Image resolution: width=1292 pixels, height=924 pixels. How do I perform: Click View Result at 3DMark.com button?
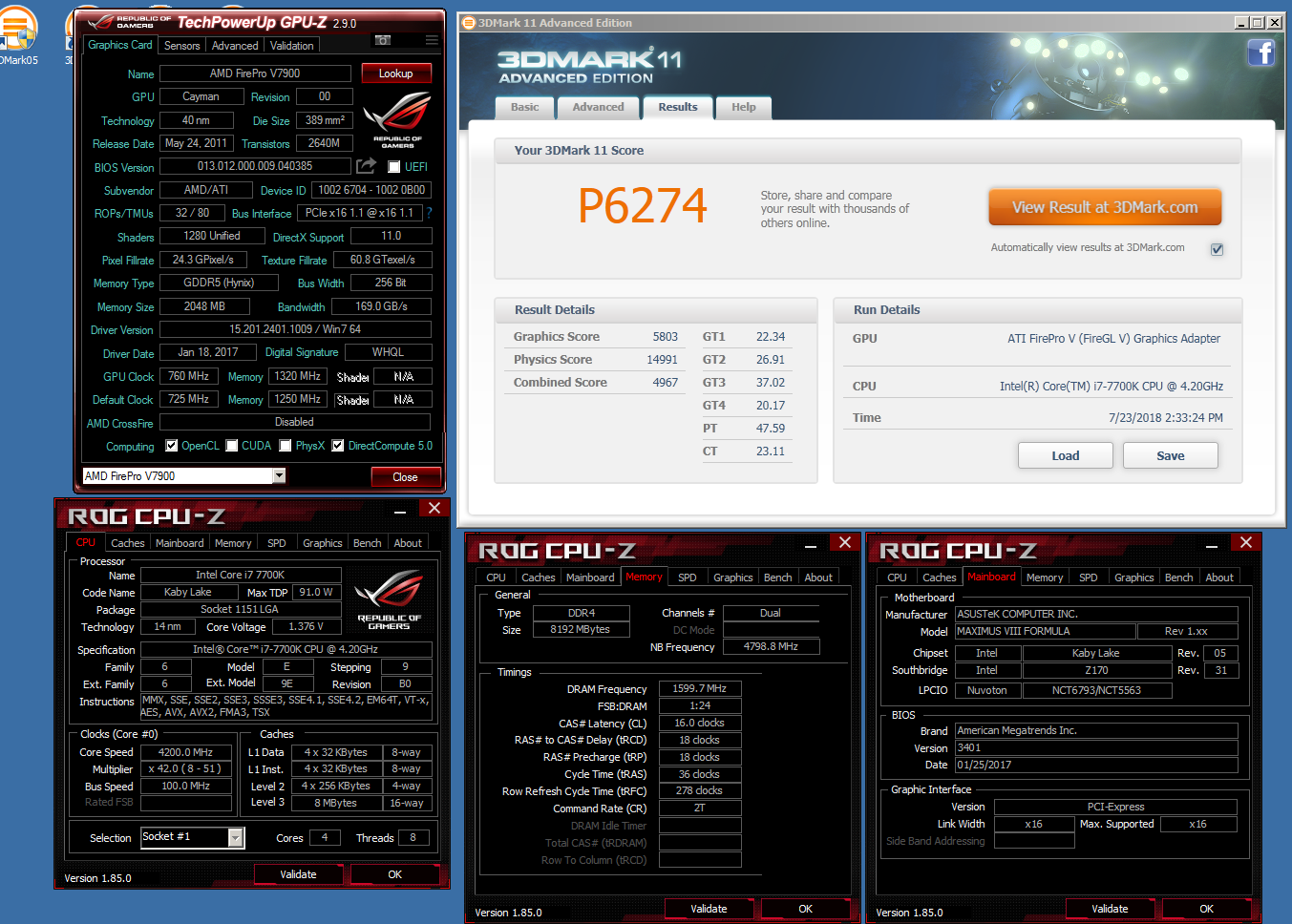[1105, 207]
